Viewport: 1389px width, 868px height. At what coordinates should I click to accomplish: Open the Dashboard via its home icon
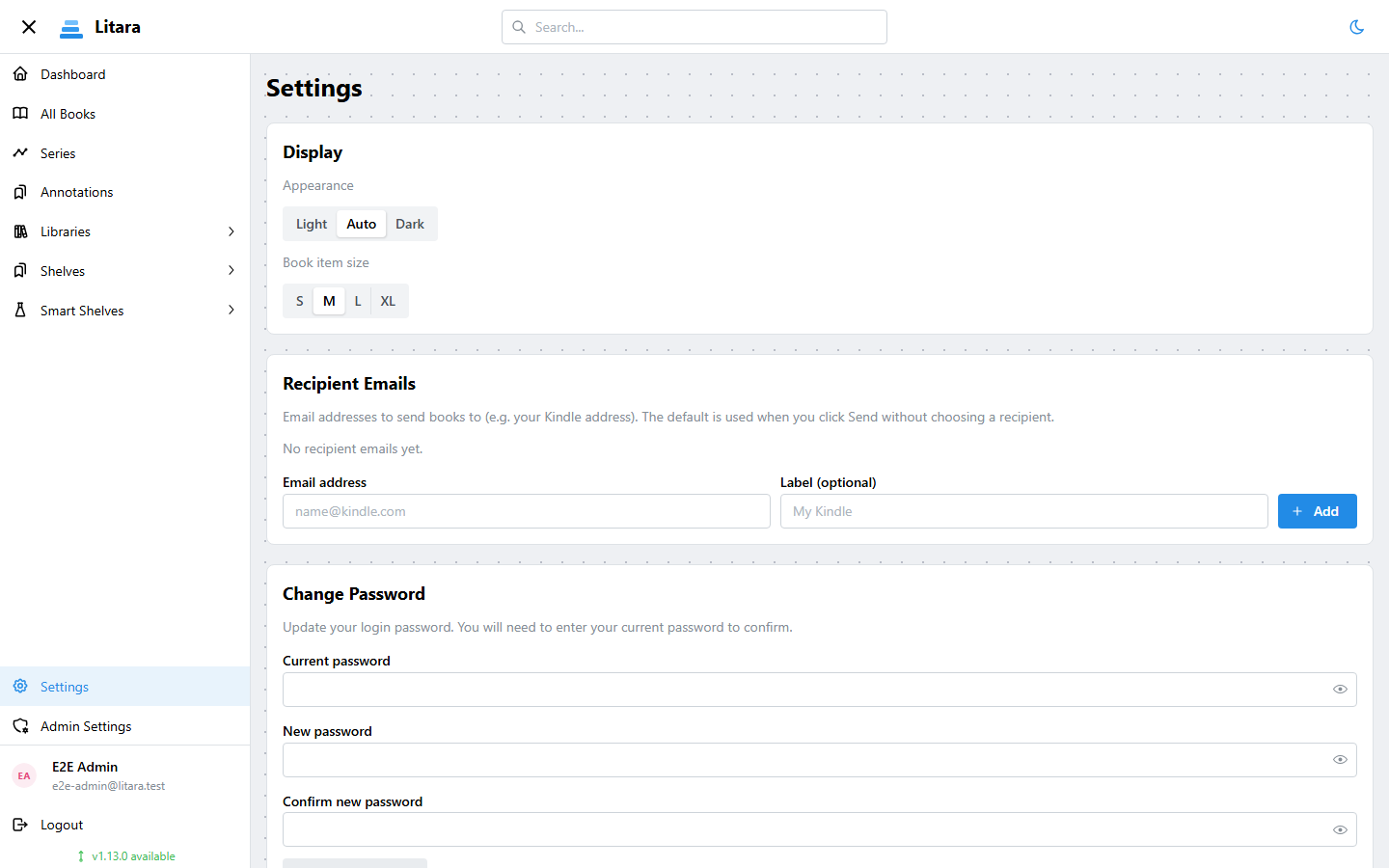[x=20, y=73]
